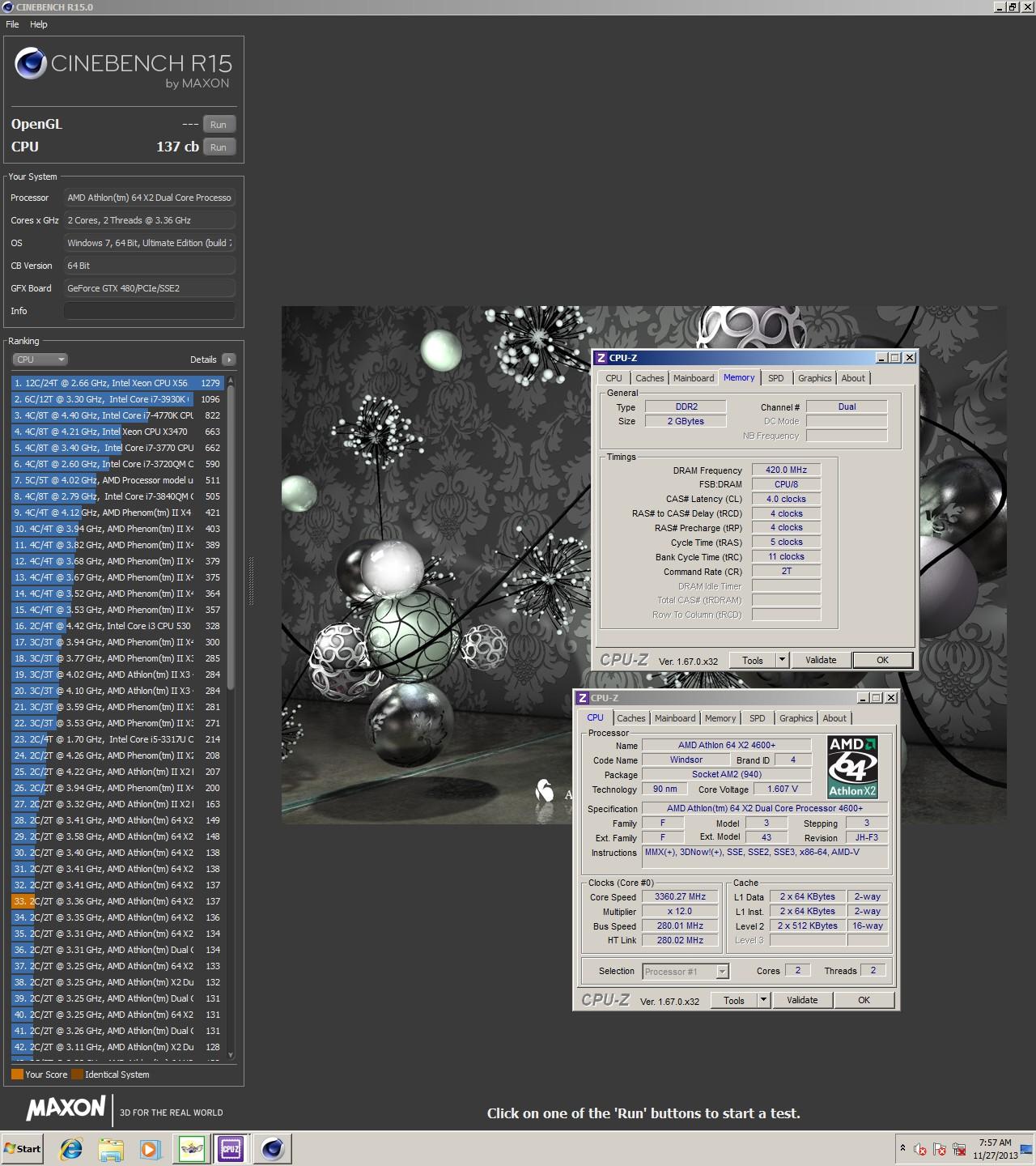Click the CPU-Z Z icon in Memory window title
This screenshot has width=1036, height=1166.
click(x=601, y=358)
